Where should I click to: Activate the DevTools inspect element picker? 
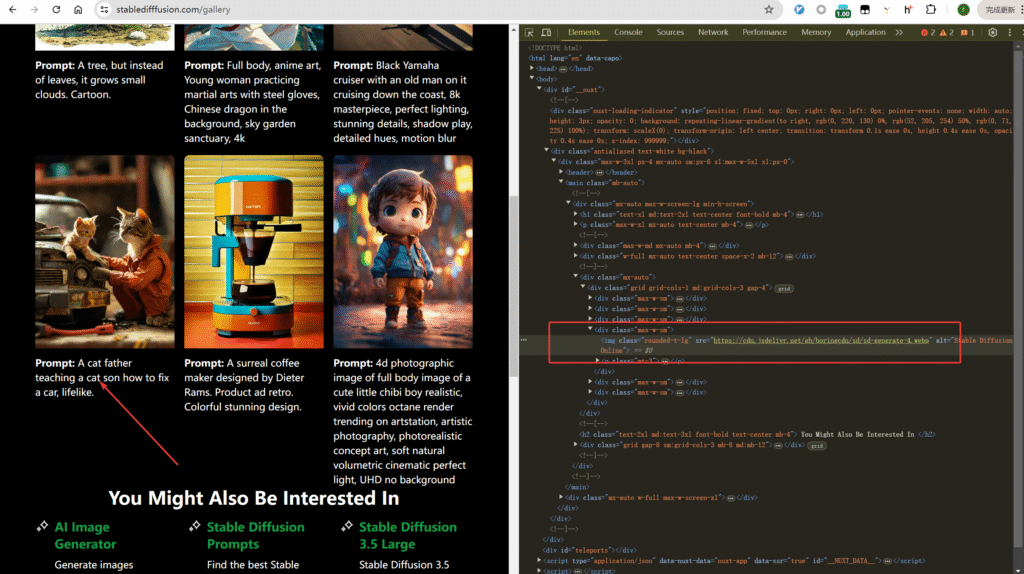tap(529, 32)
